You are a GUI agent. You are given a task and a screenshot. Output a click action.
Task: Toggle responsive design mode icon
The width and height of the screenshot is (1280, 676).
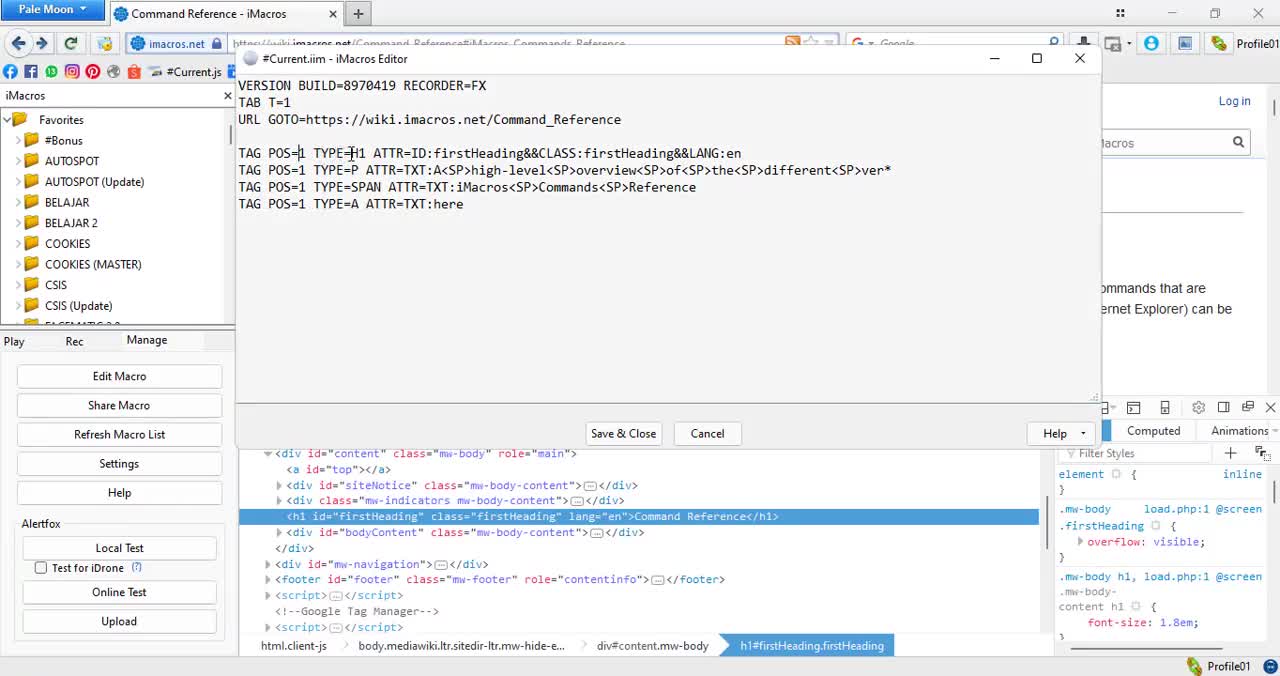point(1165,408)
